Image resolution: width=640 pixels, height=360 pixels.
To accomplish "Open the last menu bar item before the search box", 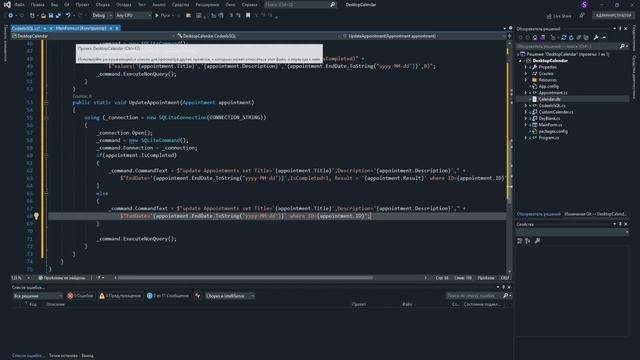I will [249, 4].
